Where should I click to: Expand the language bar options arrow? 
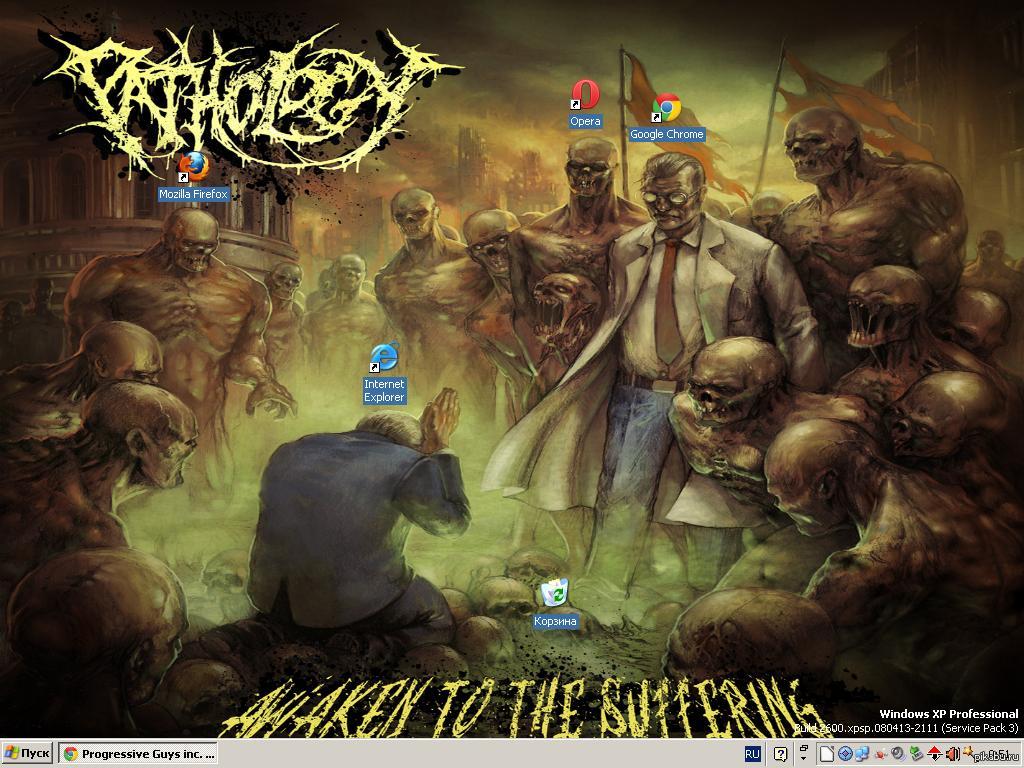[x=803, y=759]
